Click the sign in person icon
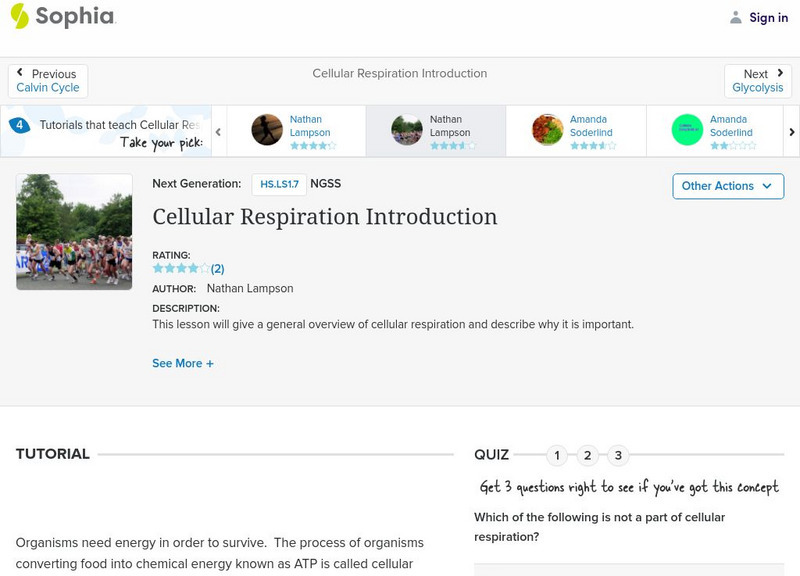This screenshot has height=576, width=800. 736,18
